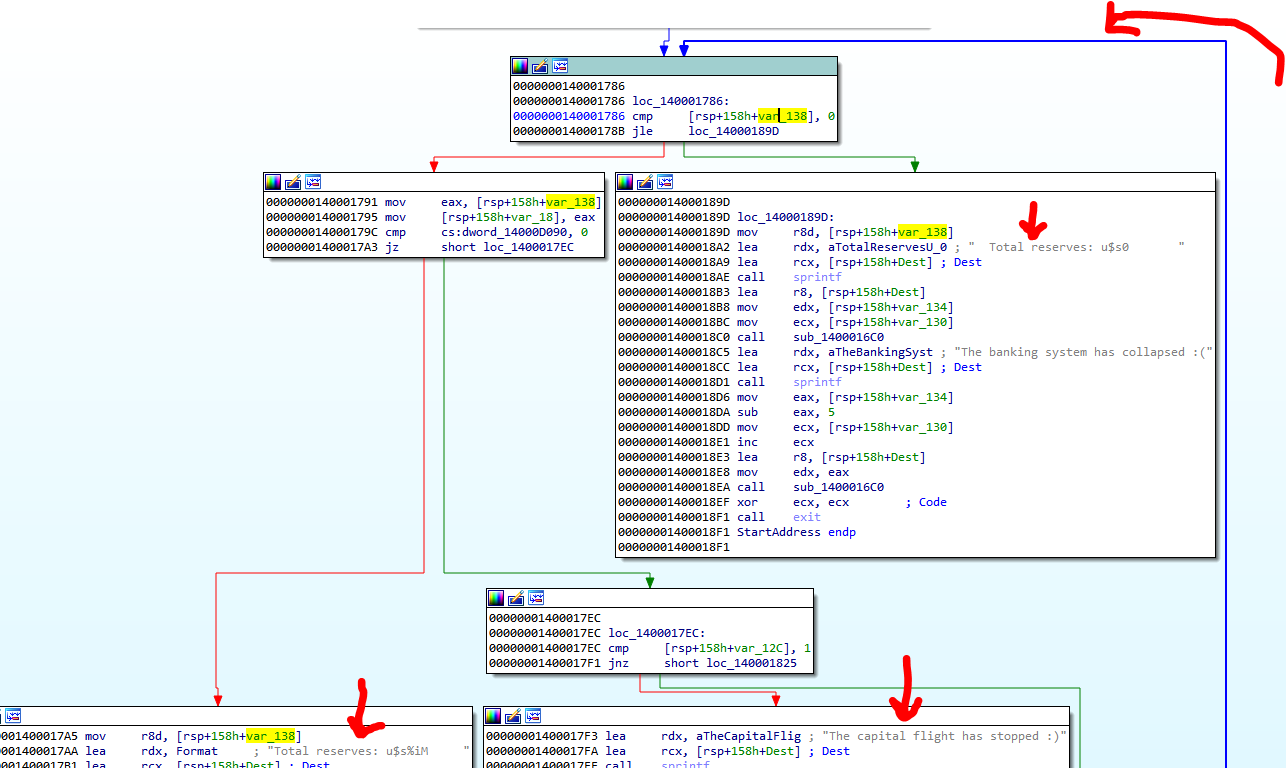
Task: Click the group nodes icon in the loc_140001786 block
Action: pyautogui.click(x=560, y=66)
